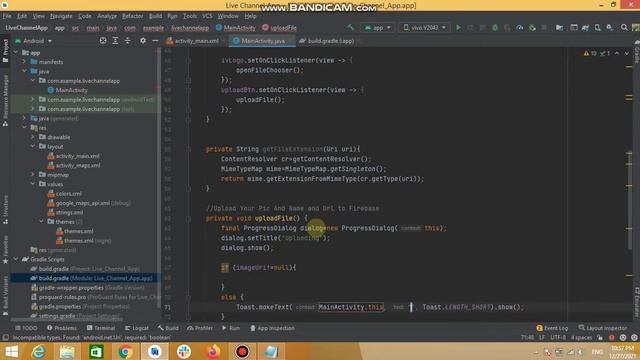Open the Logcat tool window
The width and height of the screenshot is (640, 360).
coord(136,328)
